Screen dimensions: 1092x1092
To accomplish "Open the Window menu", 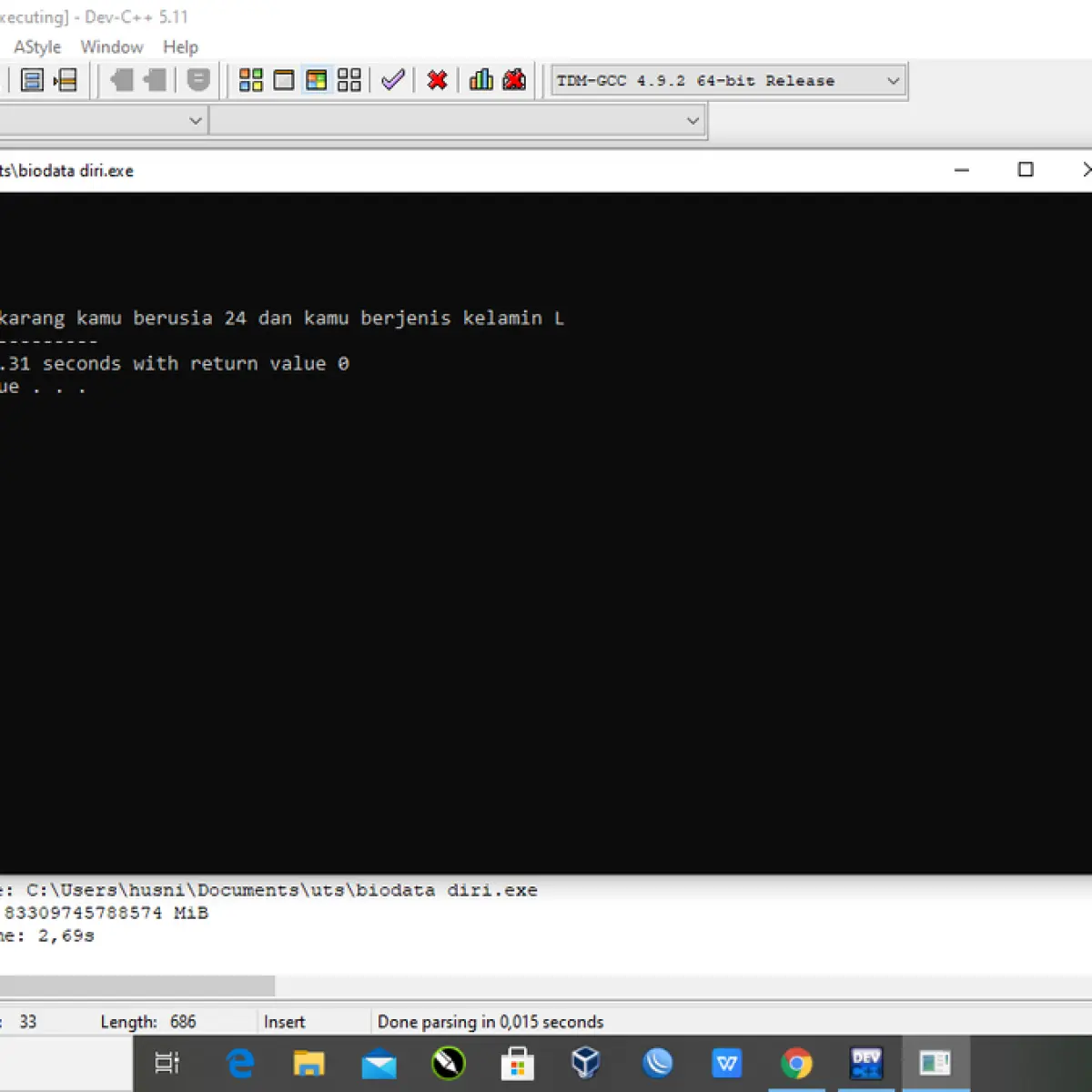I will pyautogui.click(x=112, y=46).
